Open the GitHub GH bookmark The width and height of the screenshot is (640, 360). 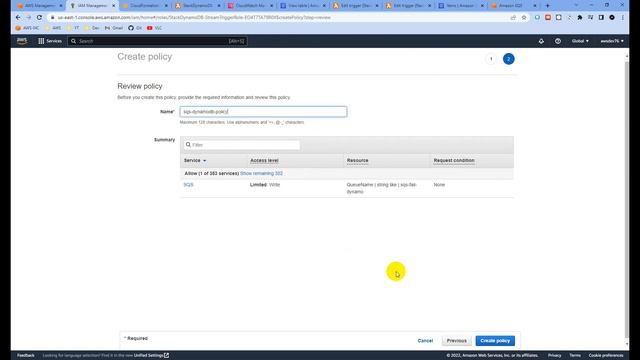135,28
